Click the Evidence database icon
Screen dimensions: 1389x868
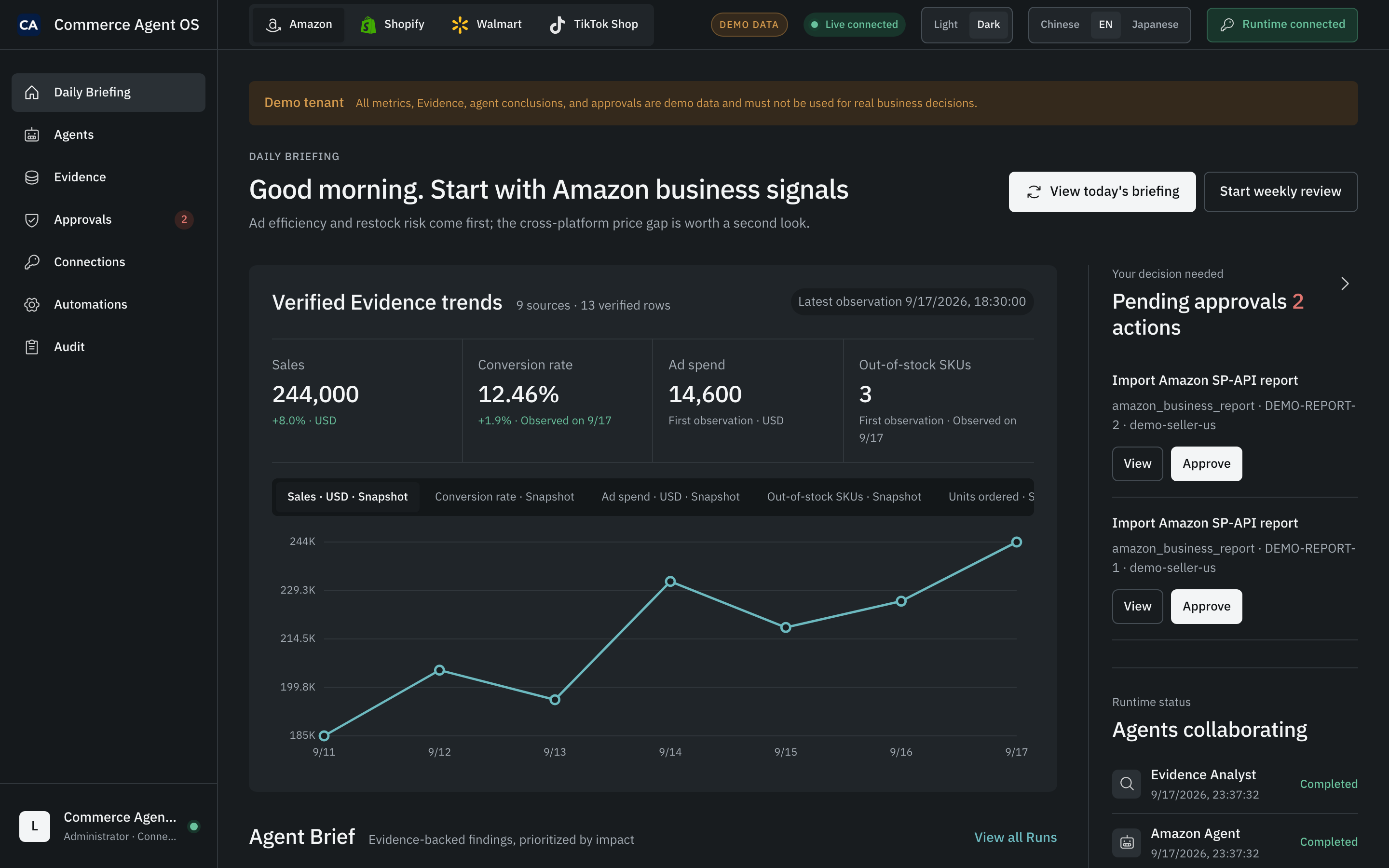[x=32, y=177]
